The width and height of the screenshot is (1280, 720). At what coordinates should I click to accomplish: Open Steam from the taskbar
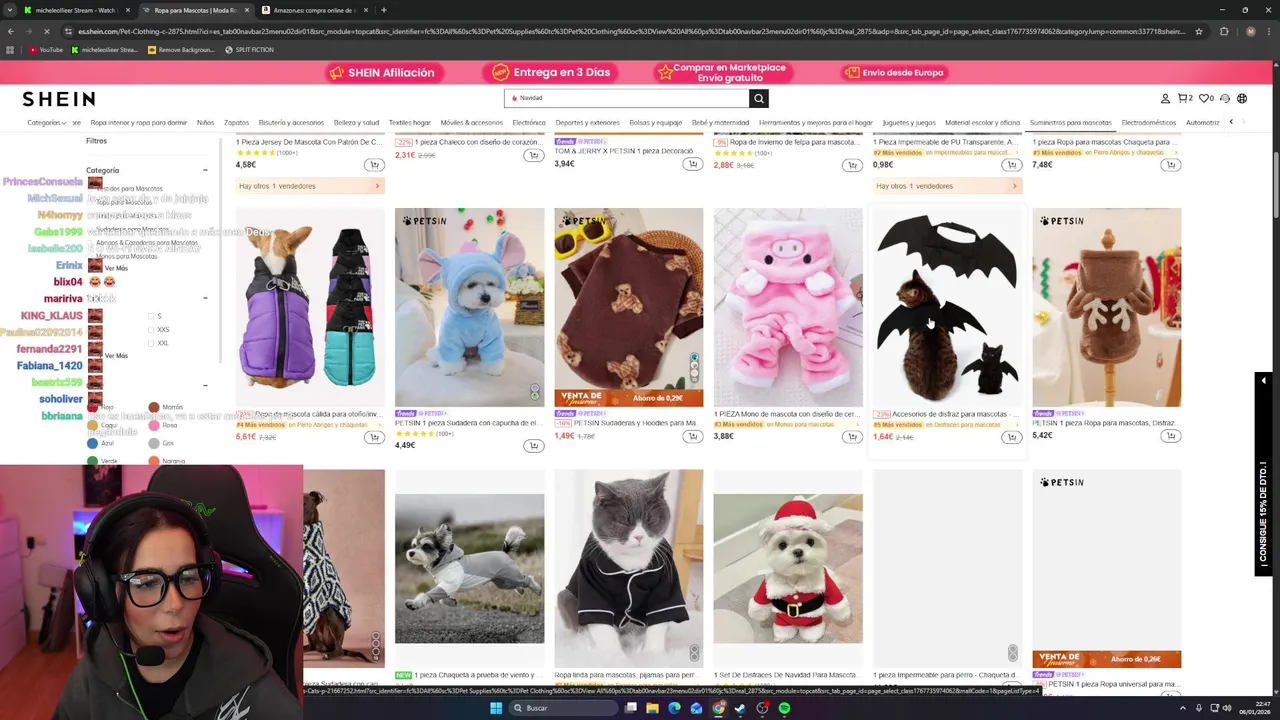click(x=740, y=708)
